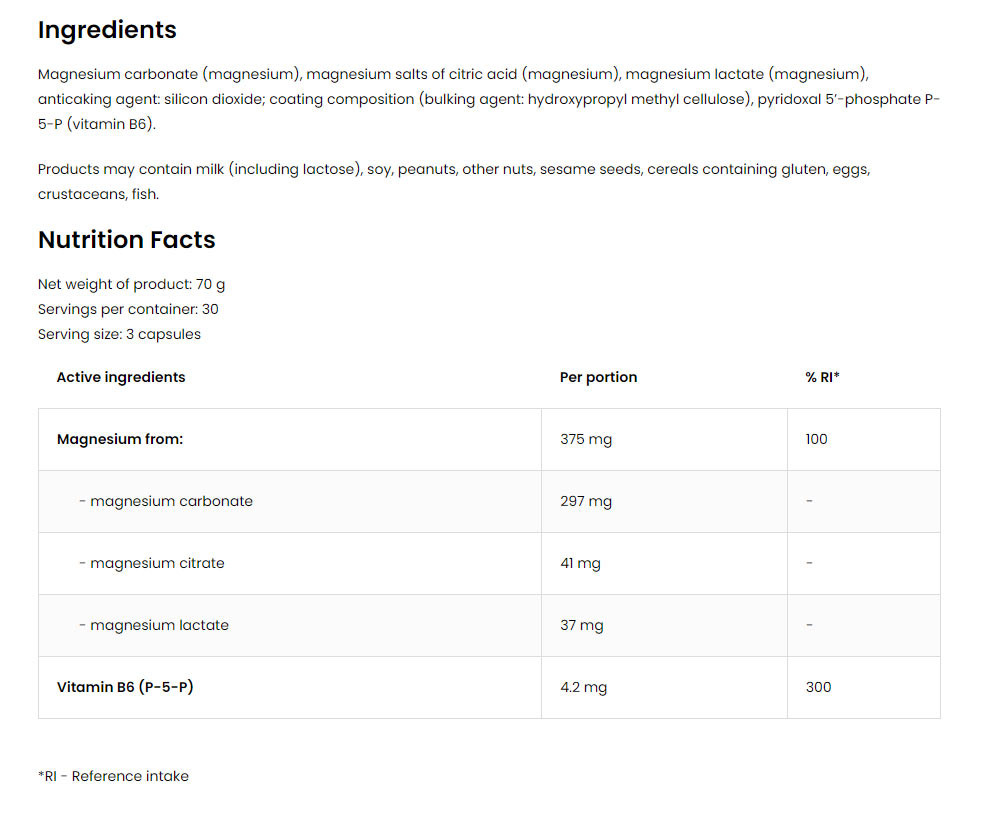This screenshot has height=816, width=991.
Task: Click the Vitamin B6 (P-5-P) row label
Action: 125,687
